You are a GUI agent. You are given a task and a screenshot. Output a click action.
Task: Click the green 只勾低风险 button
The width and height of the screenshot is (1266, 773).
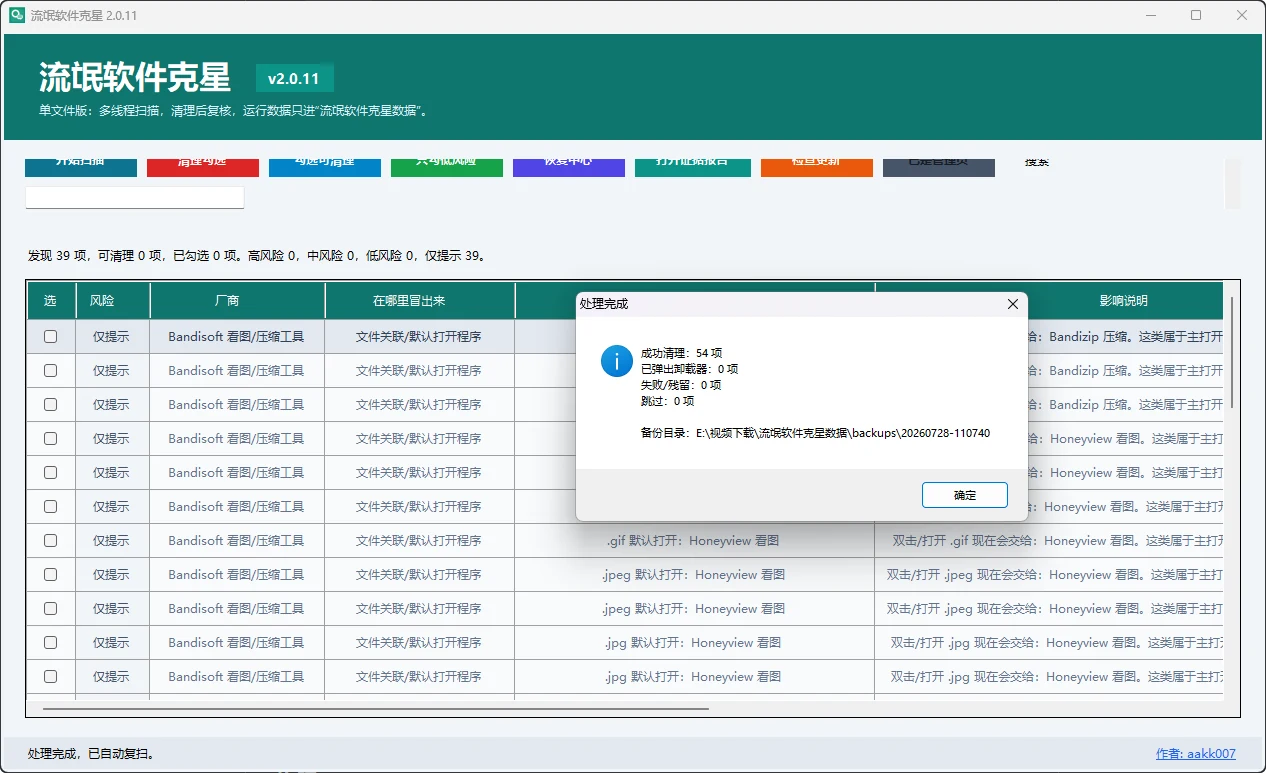click(447, 167)
